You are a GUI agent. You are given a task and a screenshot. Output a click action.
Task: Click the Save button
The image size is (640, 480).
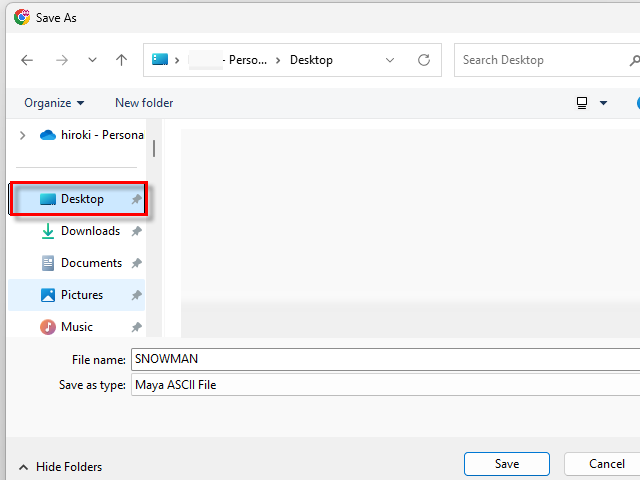point(506,464)
